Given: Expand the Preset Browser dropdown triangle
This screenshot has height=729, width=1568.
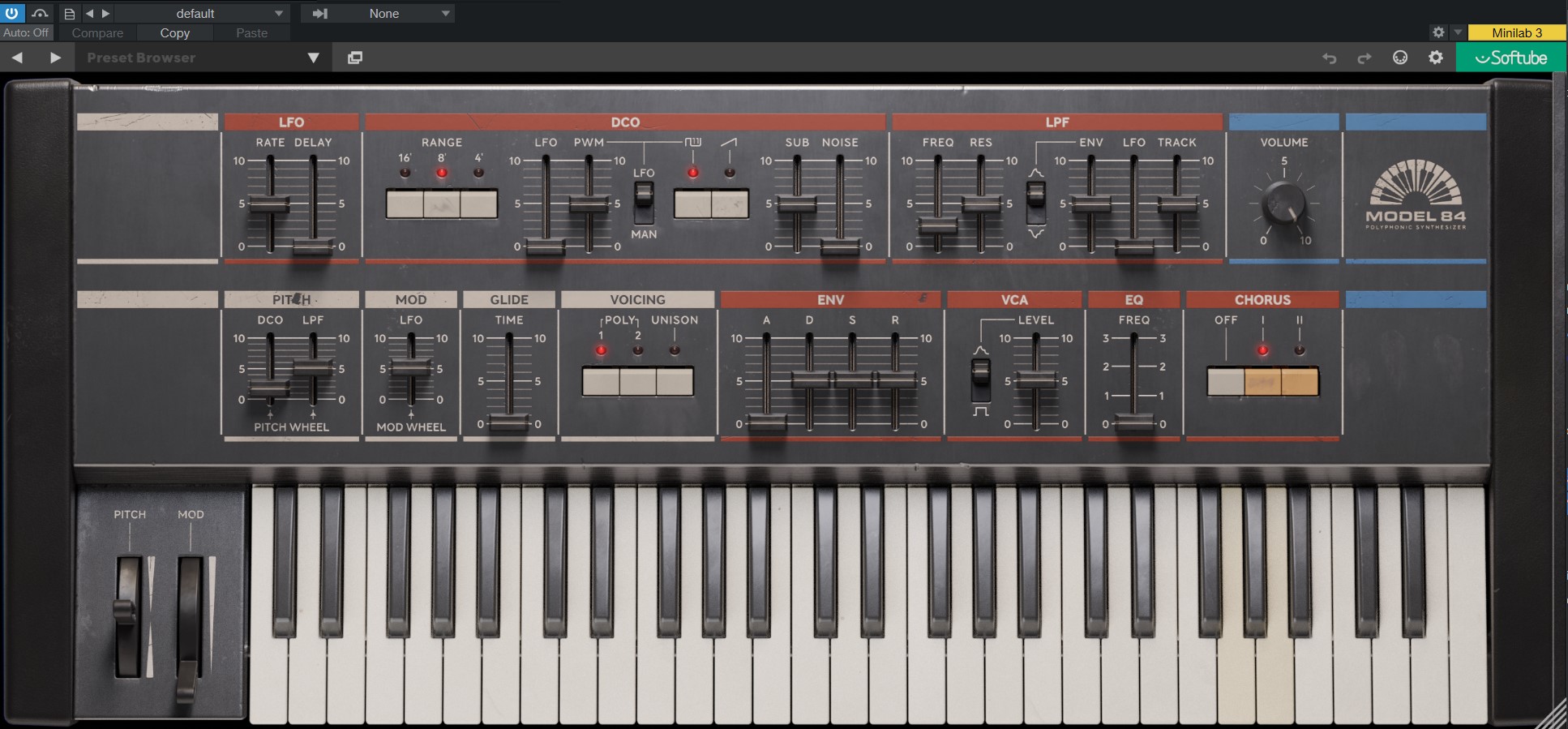Looking at the screenshot, I should pos(314,58).
